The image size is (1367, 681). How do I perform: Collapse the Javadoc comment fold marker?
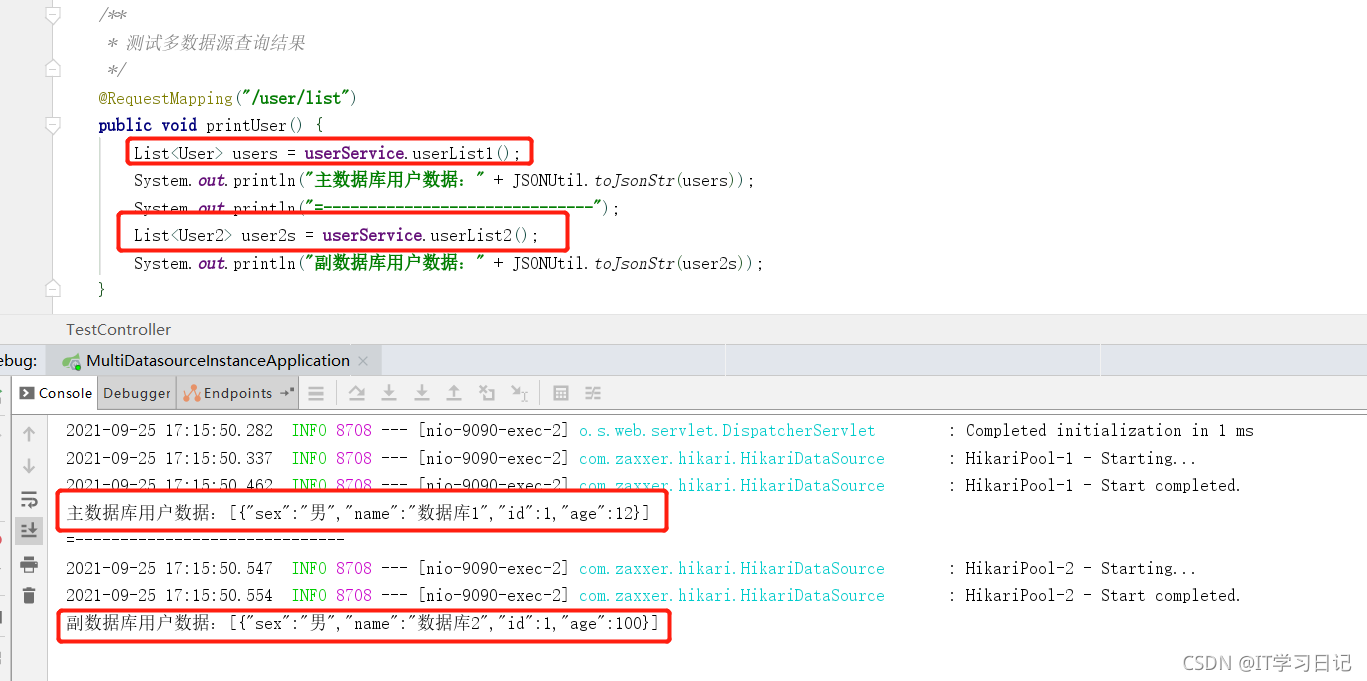pos(53,15)
